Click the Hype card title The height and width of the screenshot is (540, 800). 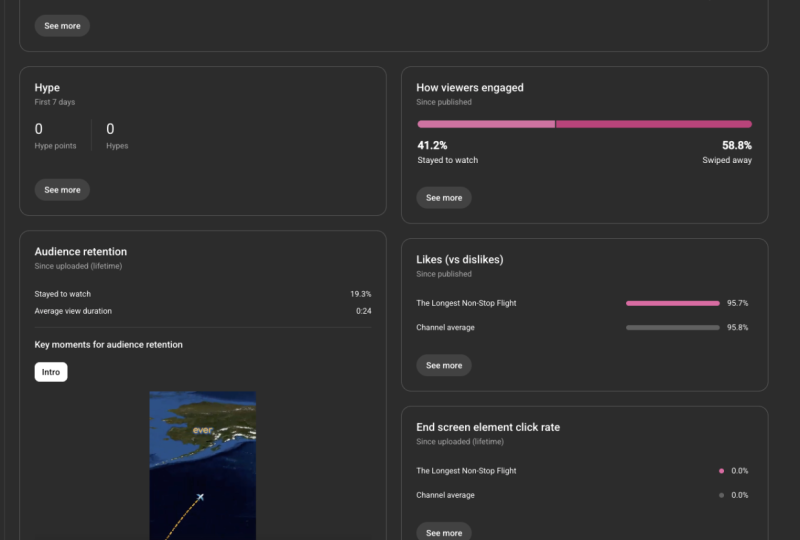pos(47,88)
